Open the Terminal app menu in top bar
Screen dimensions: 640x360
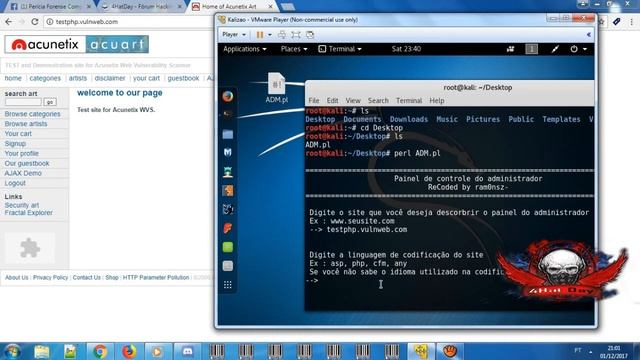pyautogui.click(x=340, y=49)
